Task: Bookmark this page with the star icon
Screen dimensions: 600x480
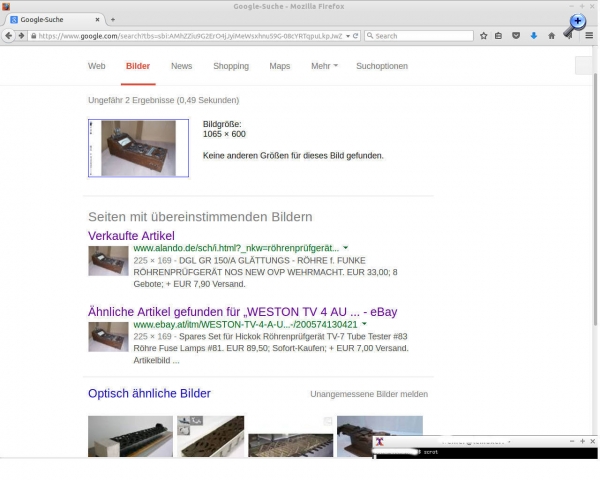Action: pos(484,36)
